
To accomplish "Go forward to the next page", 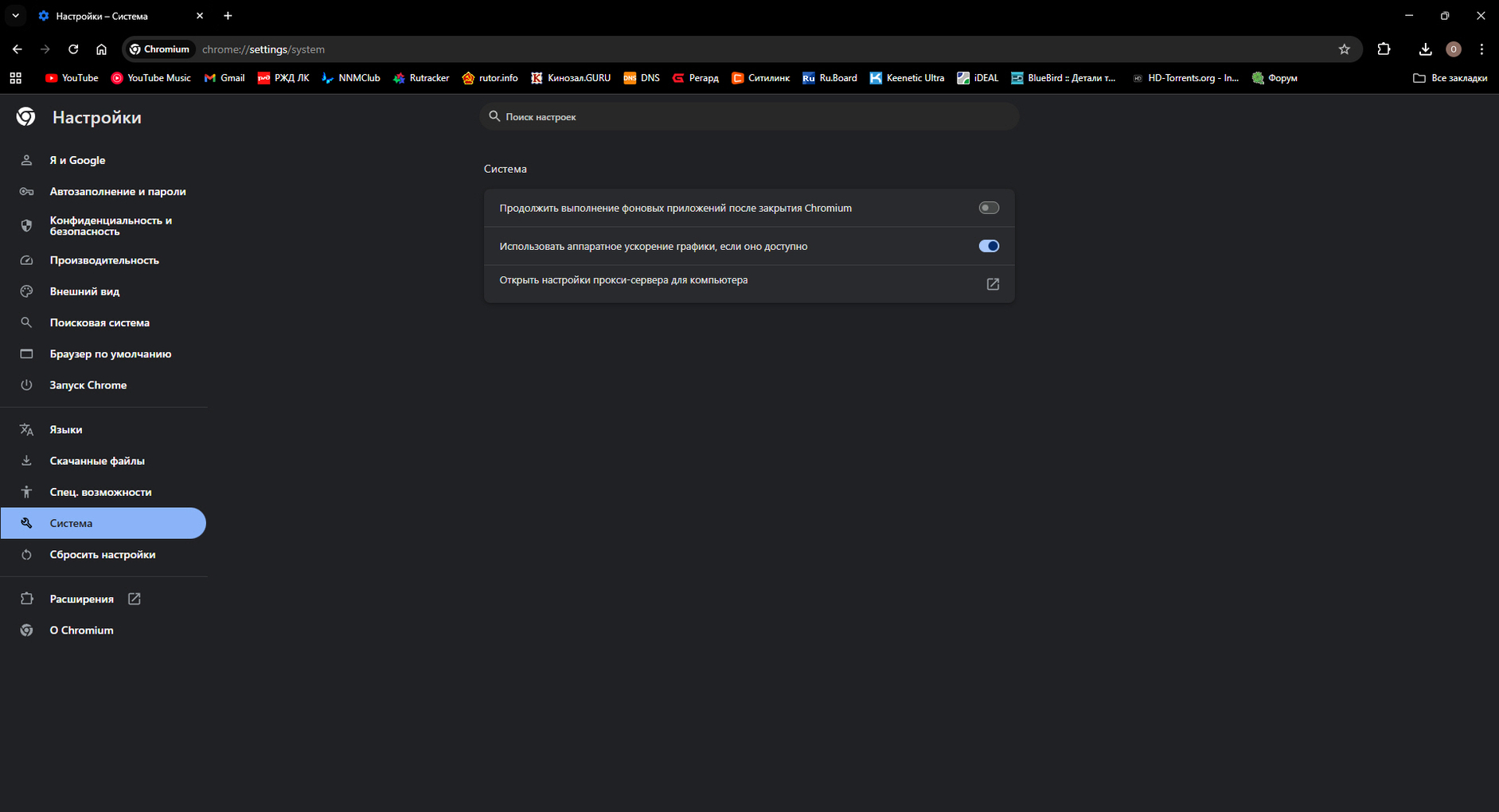I will 45,49.
